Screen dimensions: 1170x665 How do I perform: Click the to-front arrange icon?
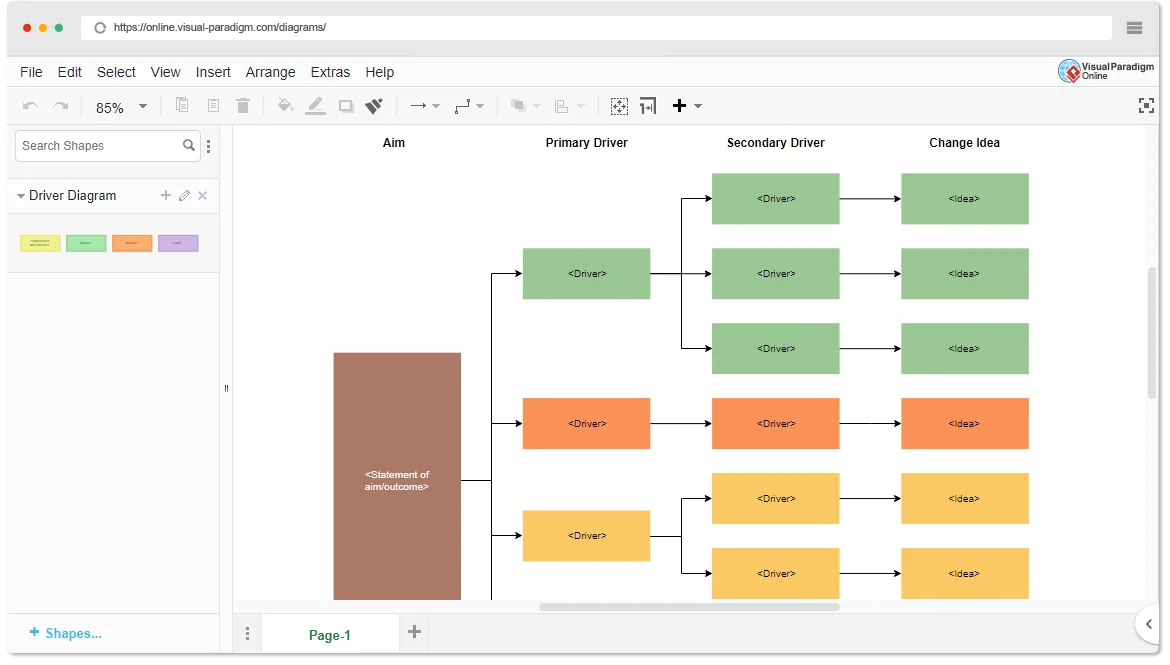pos(518,106)
